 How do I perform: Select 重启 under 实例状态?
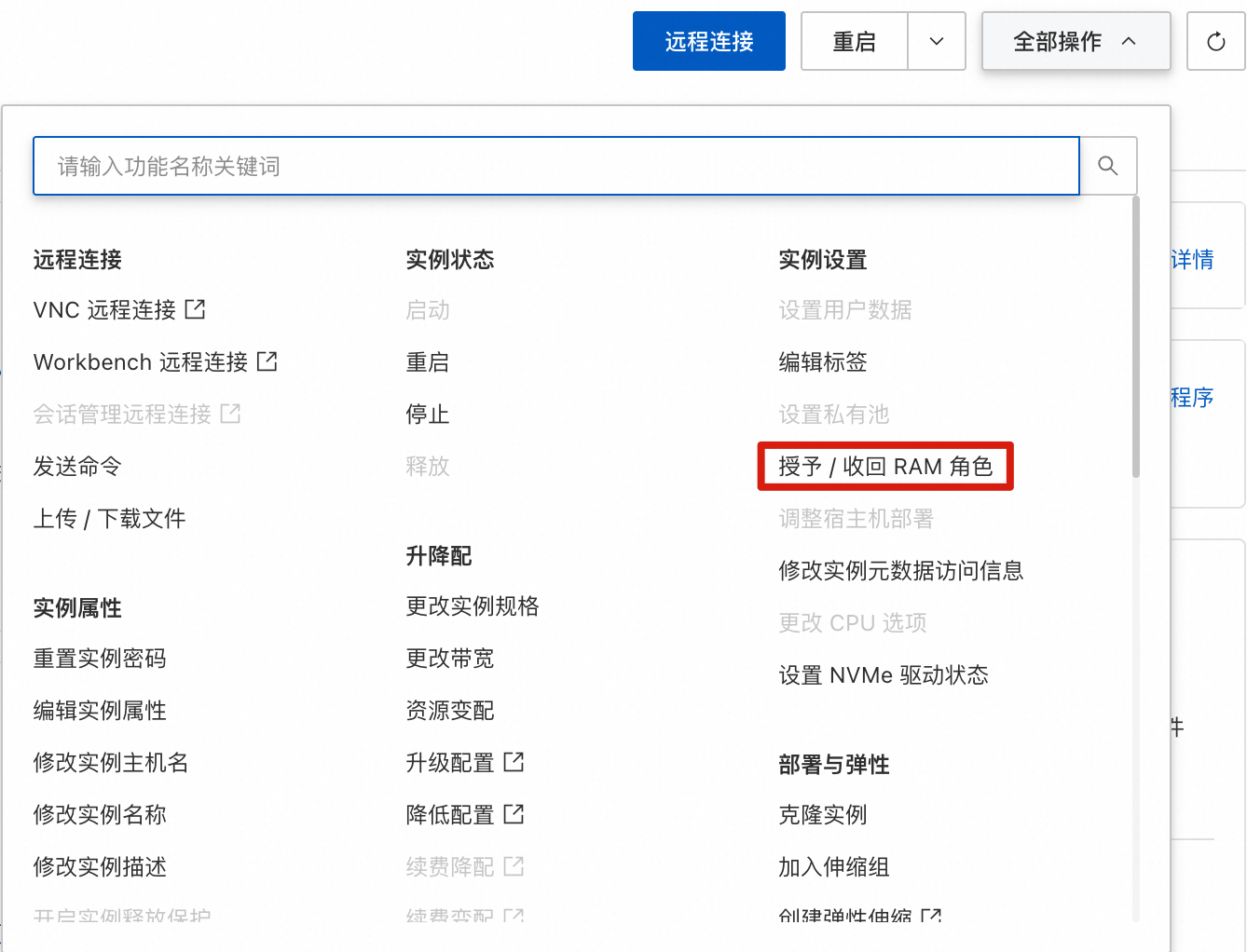click(428, 361)
